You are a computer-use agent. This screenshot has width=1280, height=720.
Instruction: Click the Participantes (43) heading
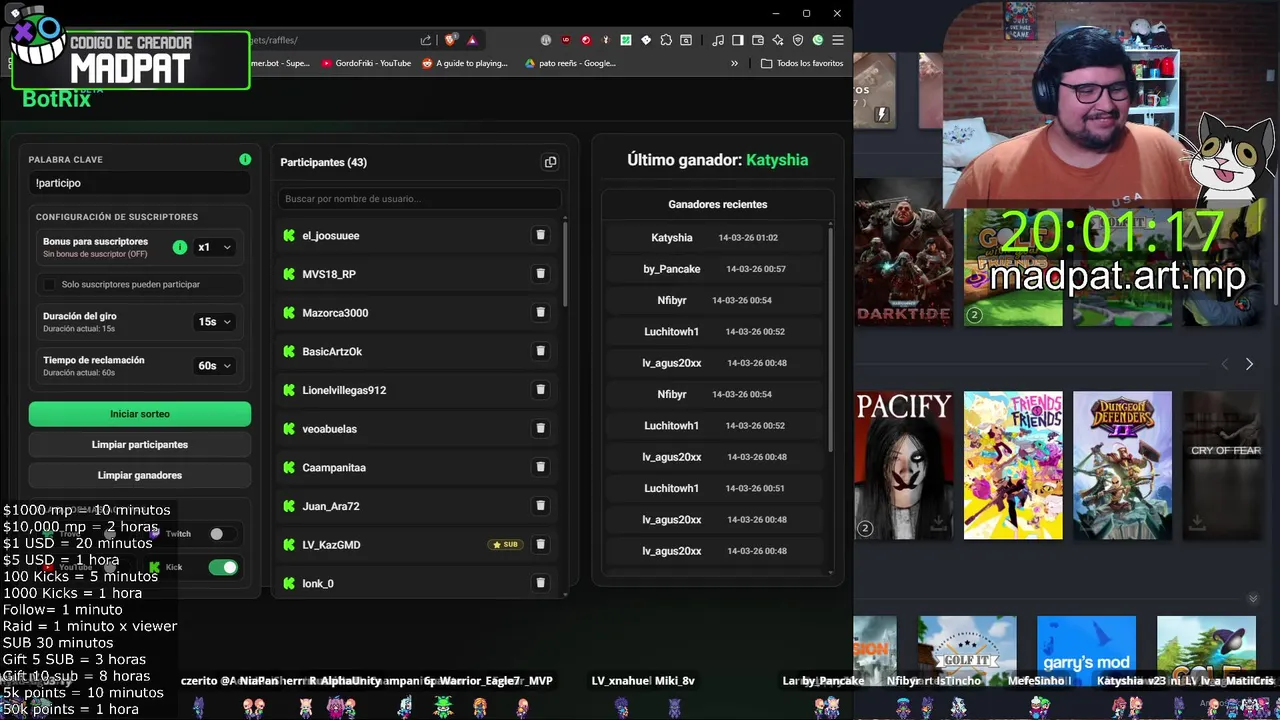point(323,162)
